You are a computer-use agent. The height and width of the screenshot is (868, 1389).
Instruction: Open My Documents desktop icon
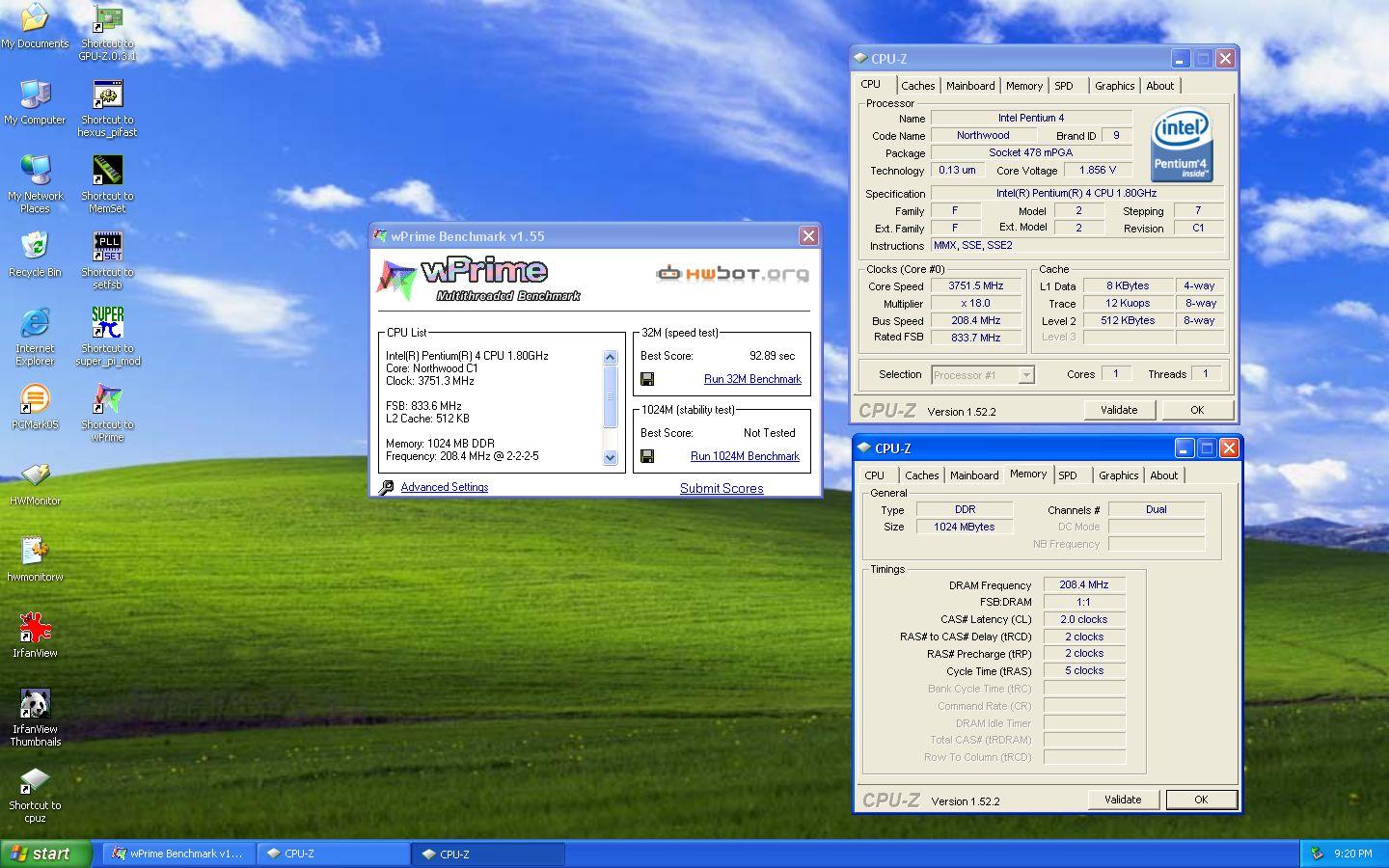point(35,19)
